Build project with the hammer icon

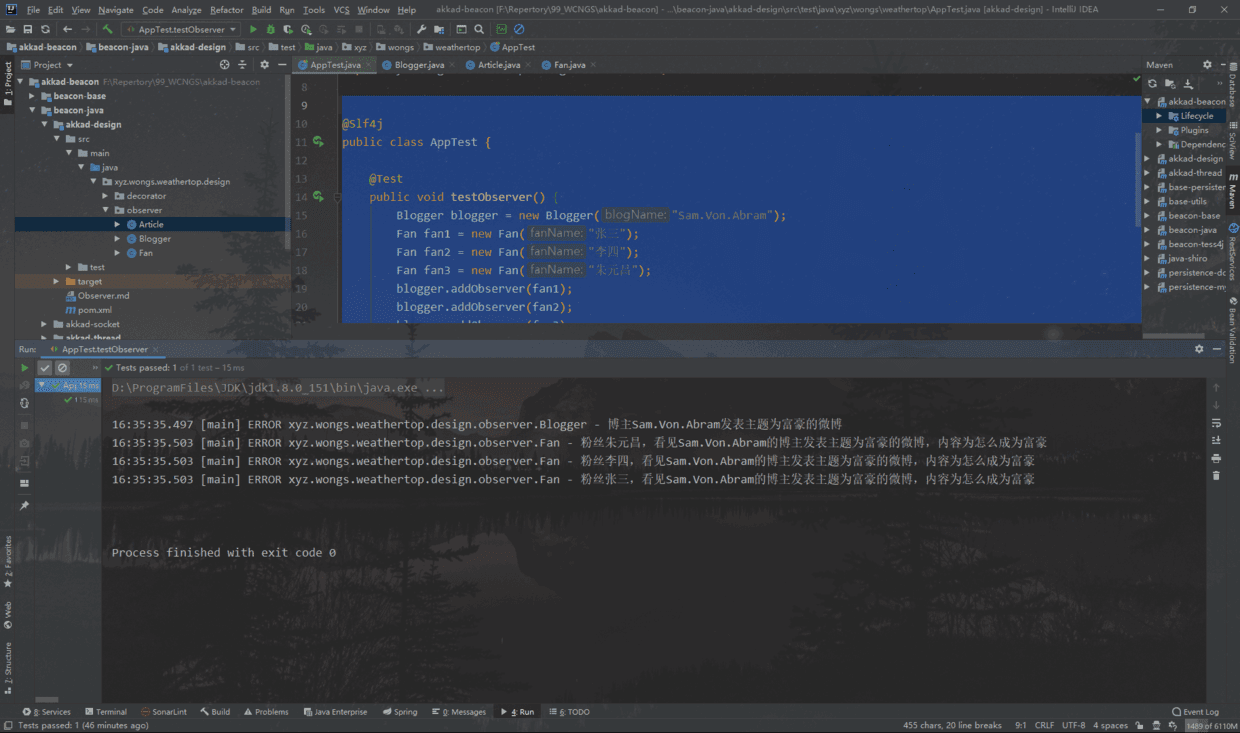(108, 29)
